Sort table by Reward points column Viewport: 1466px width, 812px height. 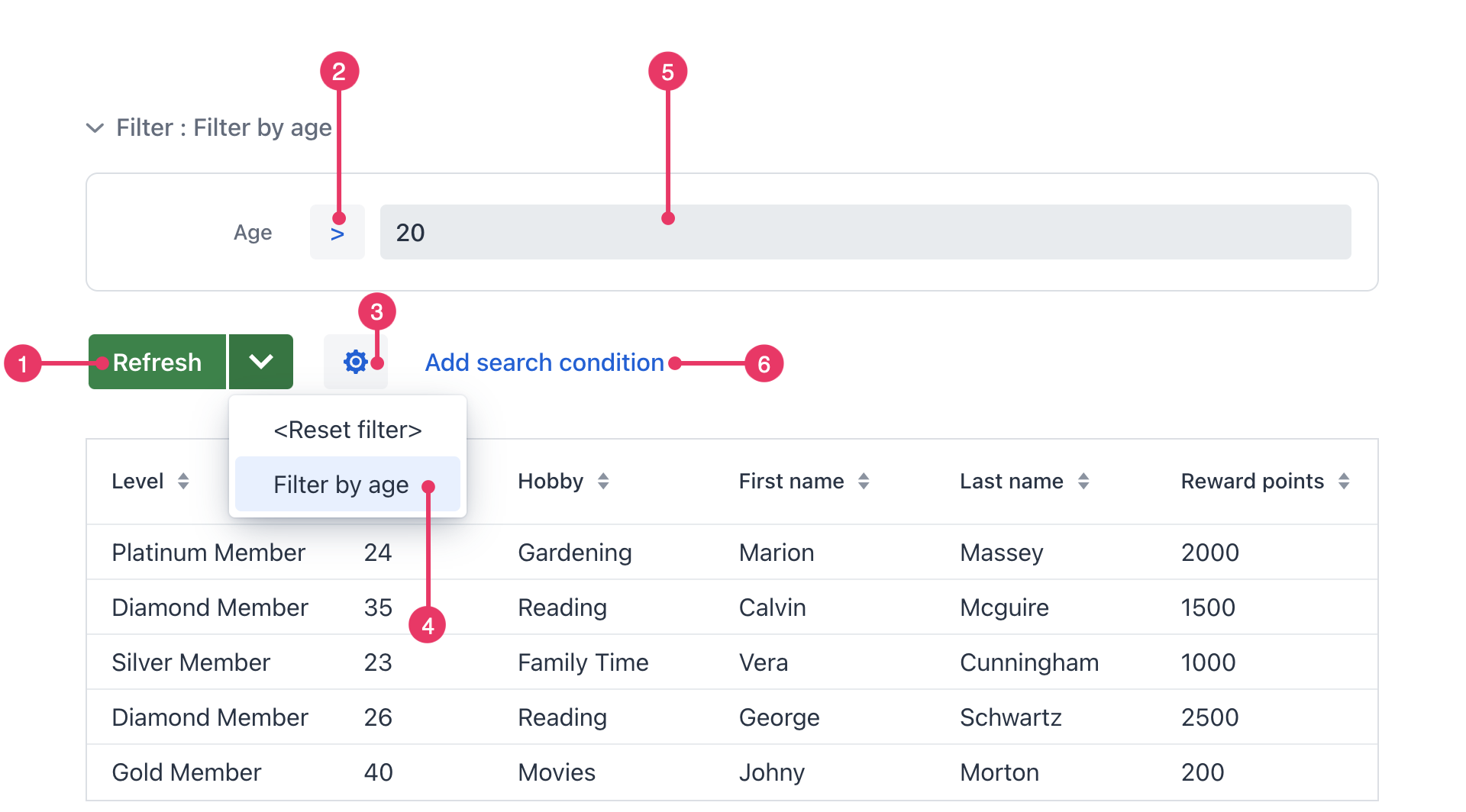pos(1344,482)
